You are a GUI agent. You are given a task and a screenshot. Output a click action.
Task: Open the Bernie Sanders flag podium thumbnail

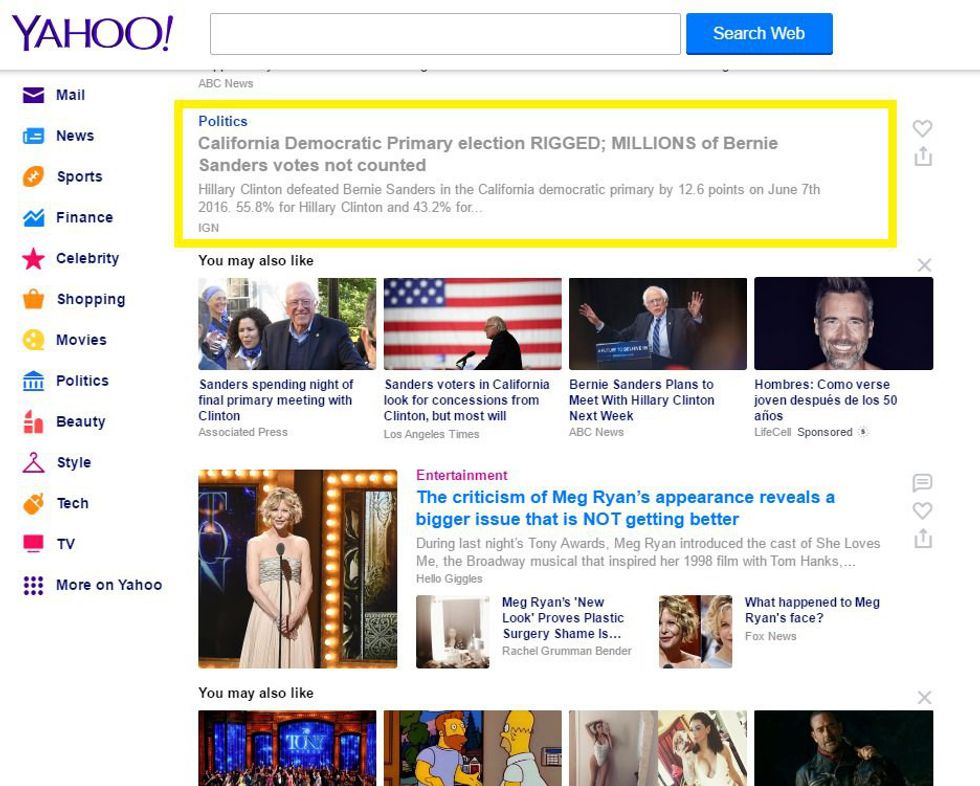tap(473, 324)
